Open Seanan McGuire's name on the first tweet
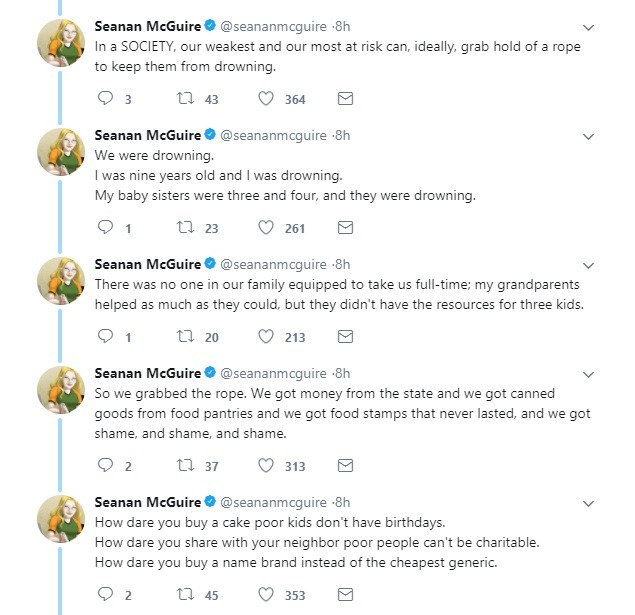Viewport: 635px width, 615px height. [148, 26]
